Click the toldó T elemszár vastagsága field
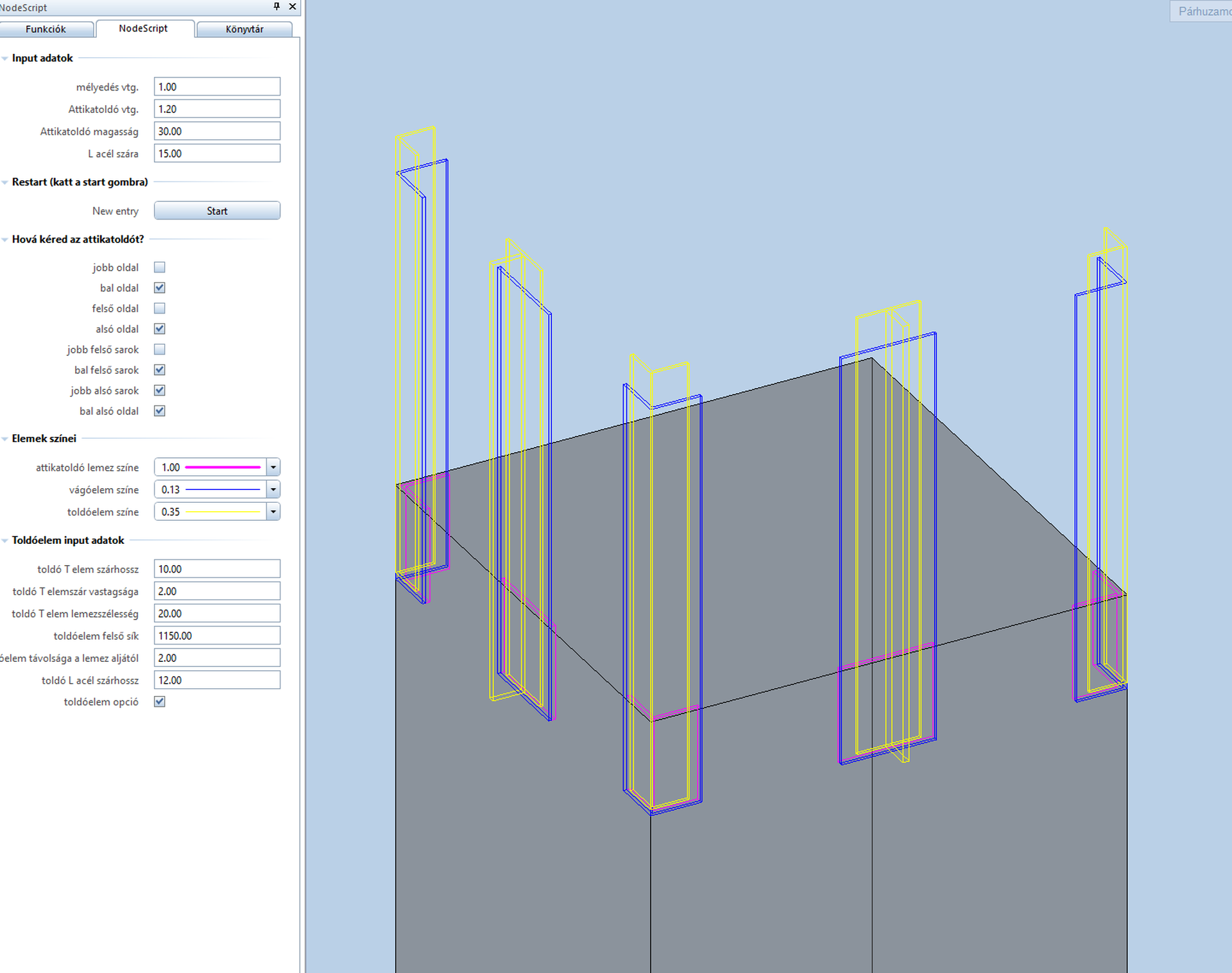1232x973 pixels. (217, 591)
